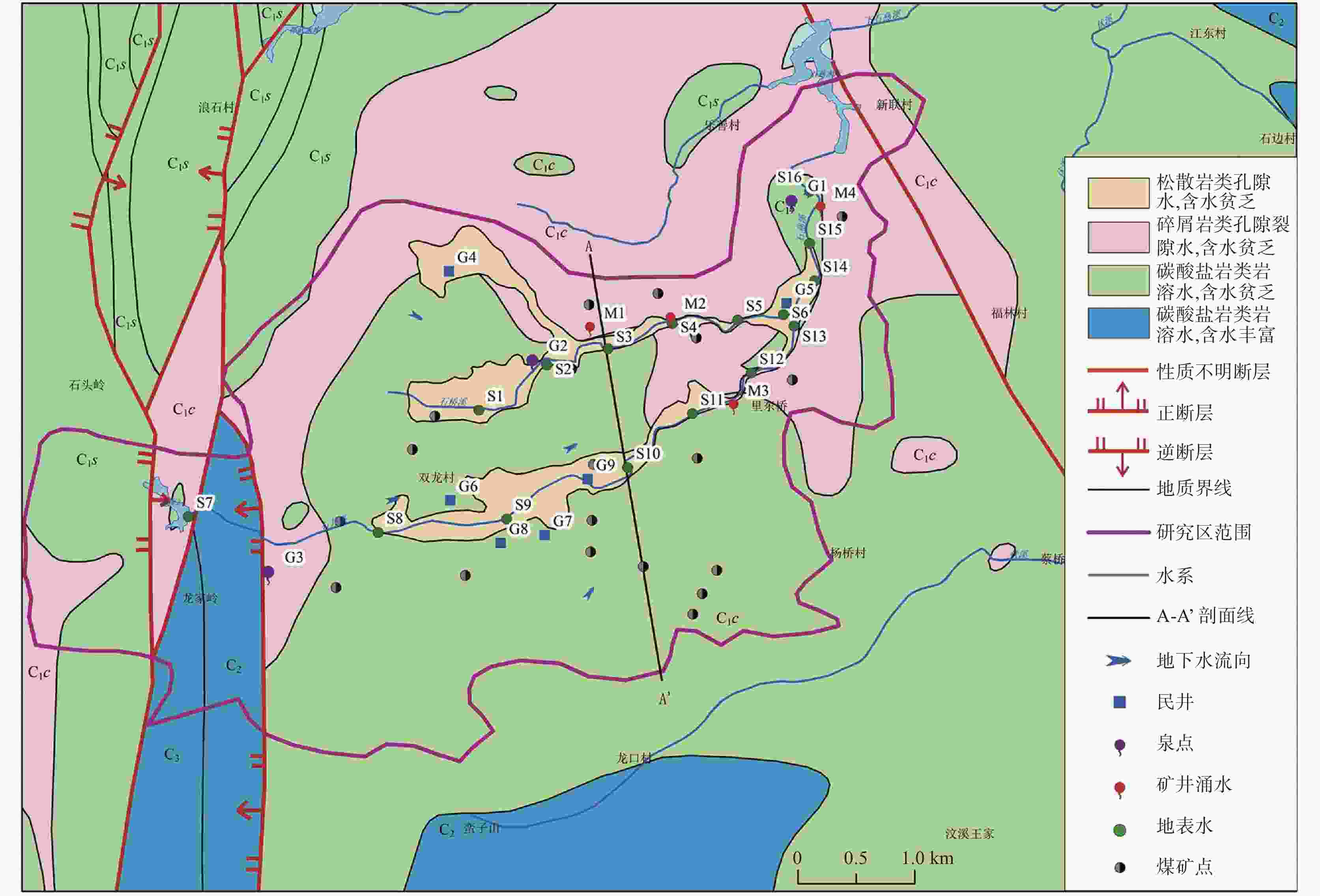Screen dimensions: 1320x896
Task: Click the 1.0 km scale bar label
Action: click(927, 858)
